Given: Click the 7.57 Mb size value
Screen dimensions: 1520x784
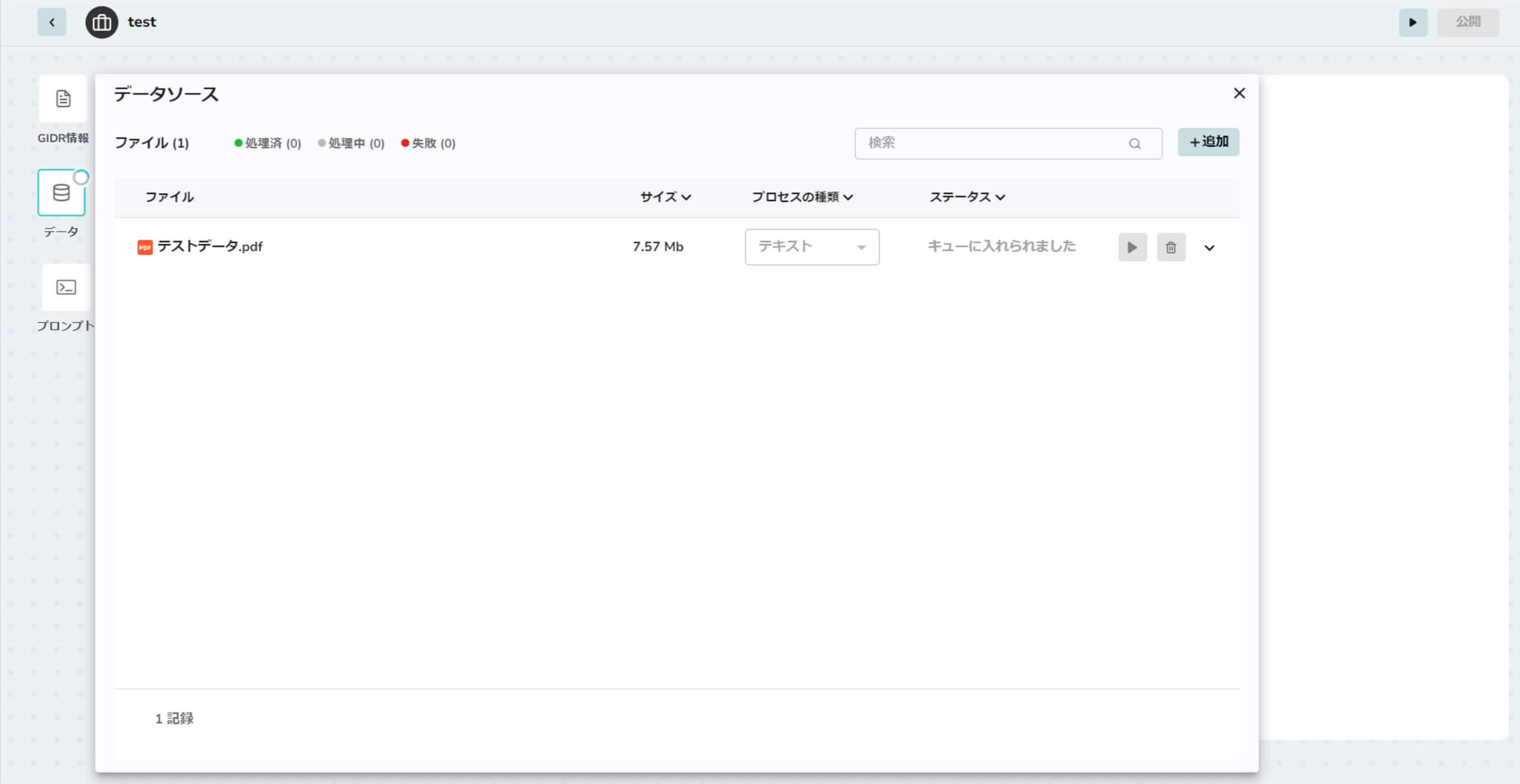Looking at the screenshot, I should [658, 247].
